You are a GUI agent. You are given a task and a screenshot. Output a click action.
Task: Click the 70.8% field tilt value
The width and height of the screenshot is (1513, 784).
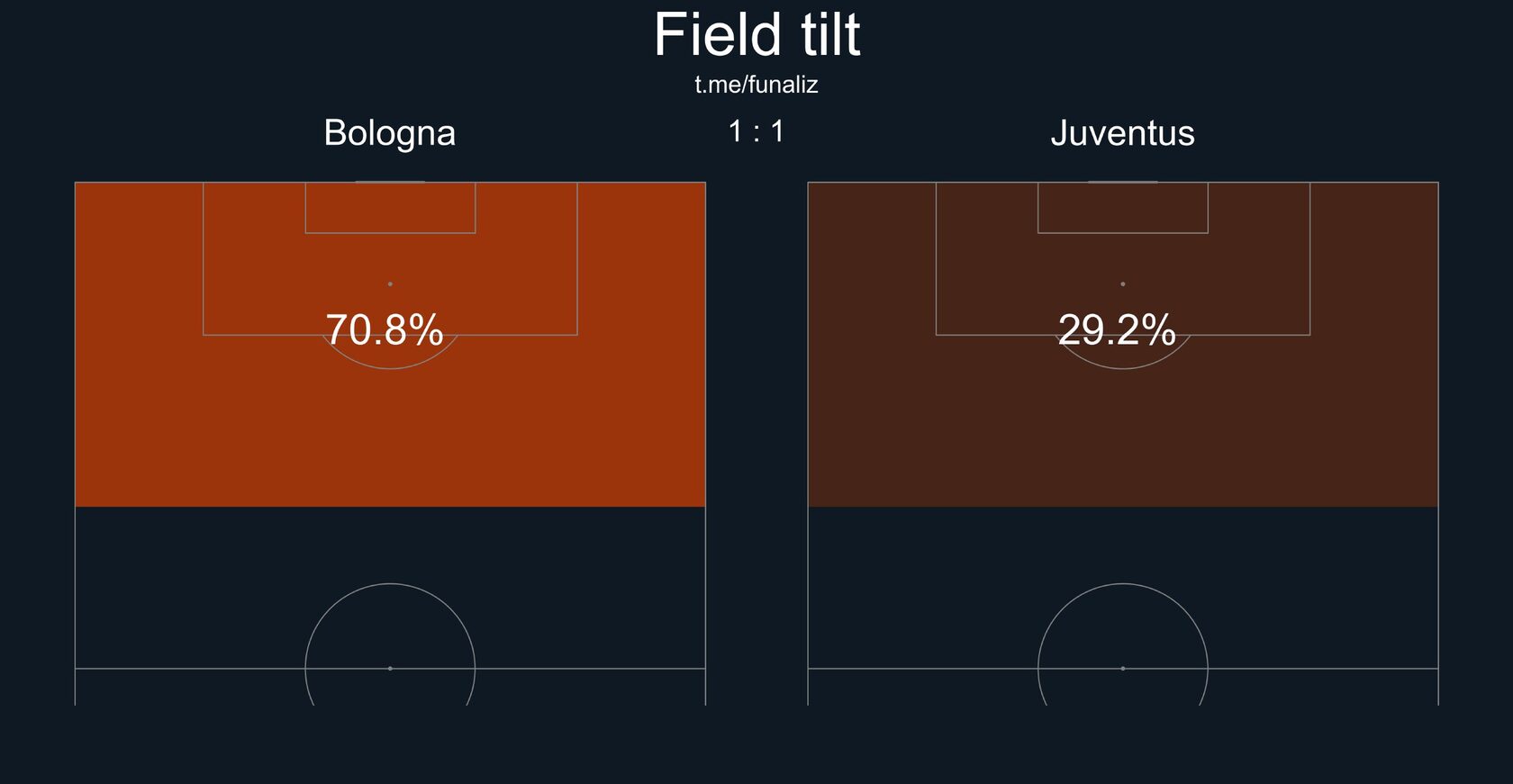pyautogui.click(x=385, y=329)
